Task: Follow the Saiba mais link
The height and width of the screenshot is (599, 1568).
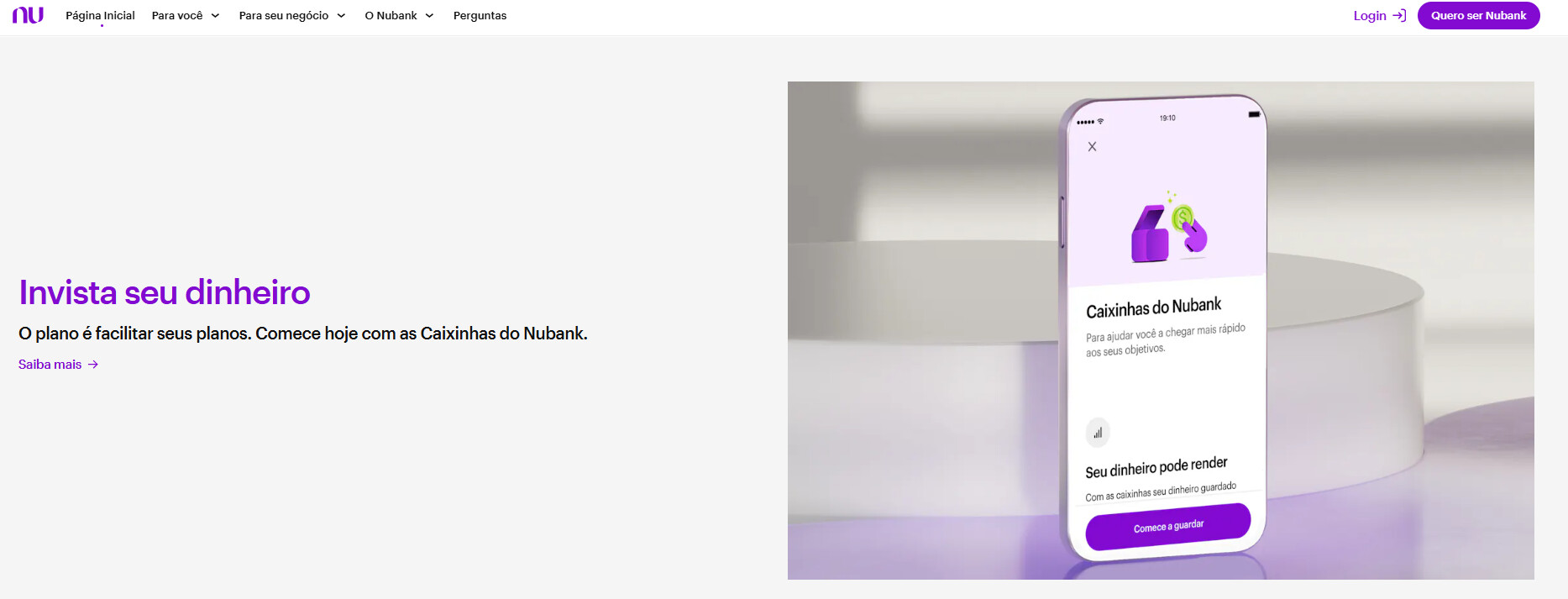Action: tap(50, 365)
